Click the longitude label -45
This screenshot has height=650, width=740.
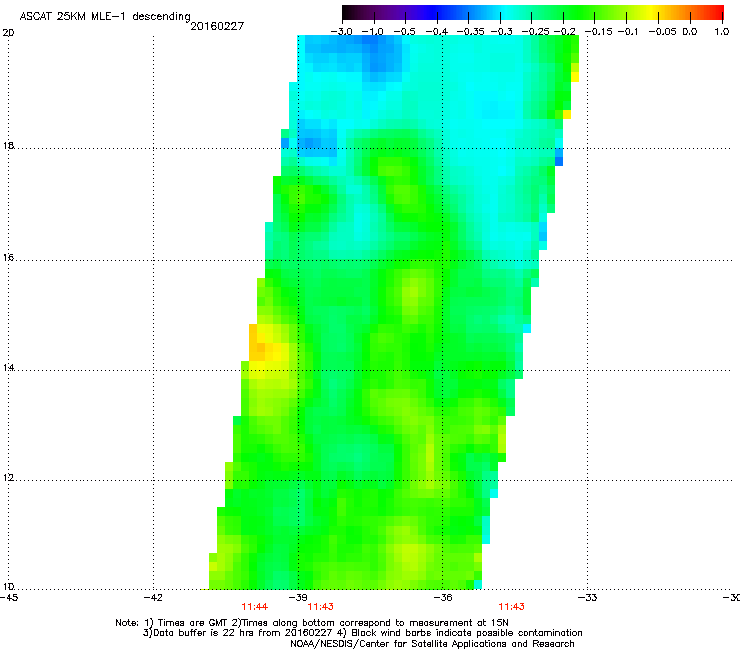[9, 598]
